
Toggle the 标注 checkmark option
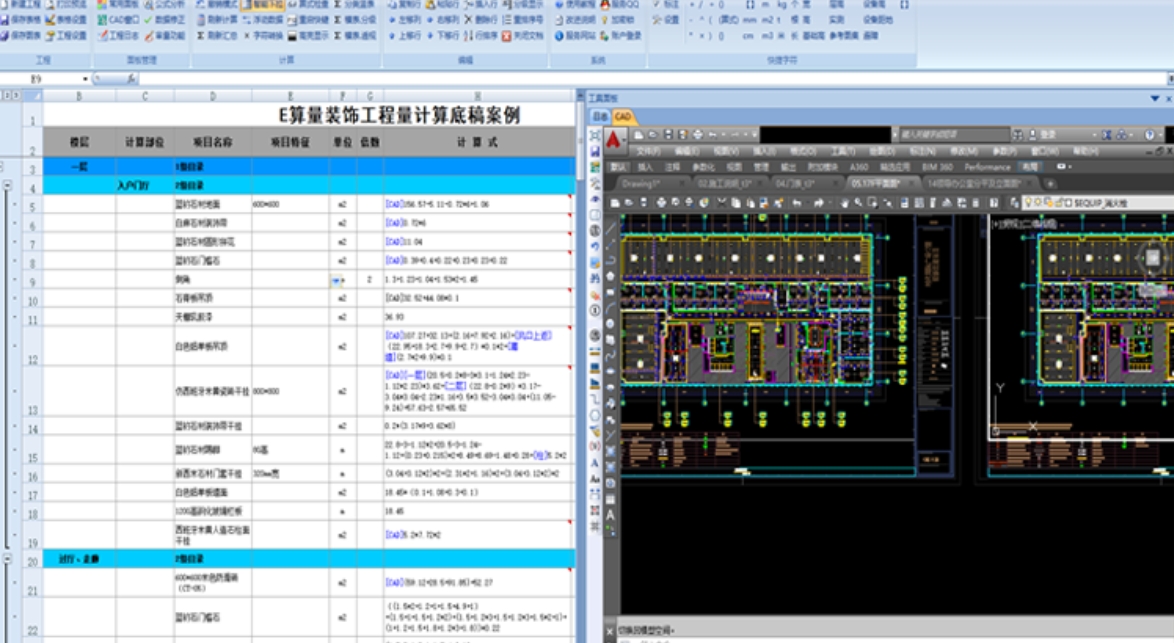[x=658, y=4]
